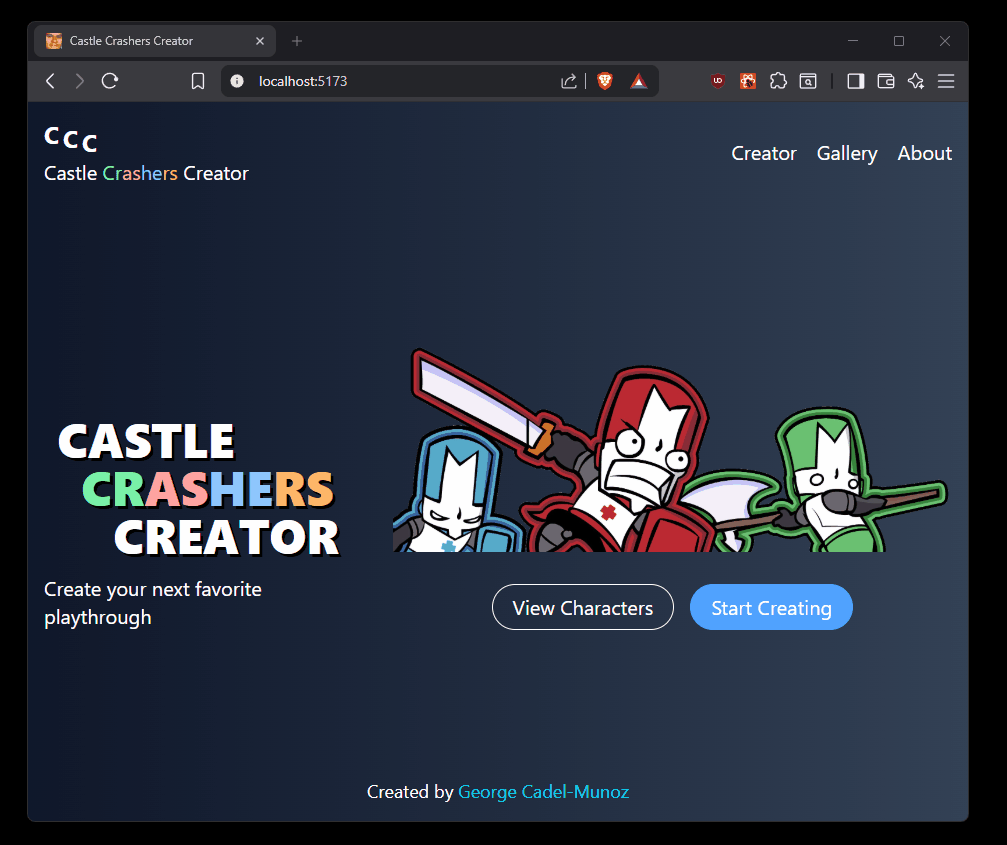
Task: Show the browser sidebar panel icon
Action: coord(855,81)
